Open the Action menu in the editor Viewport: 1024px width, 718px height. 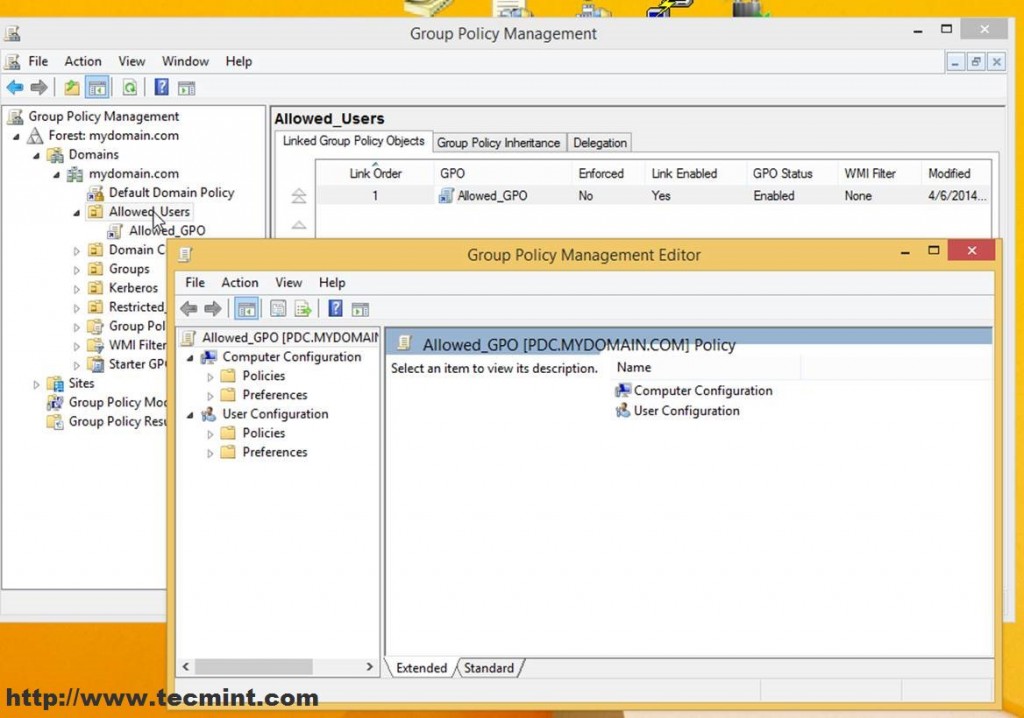click(240, 282)
